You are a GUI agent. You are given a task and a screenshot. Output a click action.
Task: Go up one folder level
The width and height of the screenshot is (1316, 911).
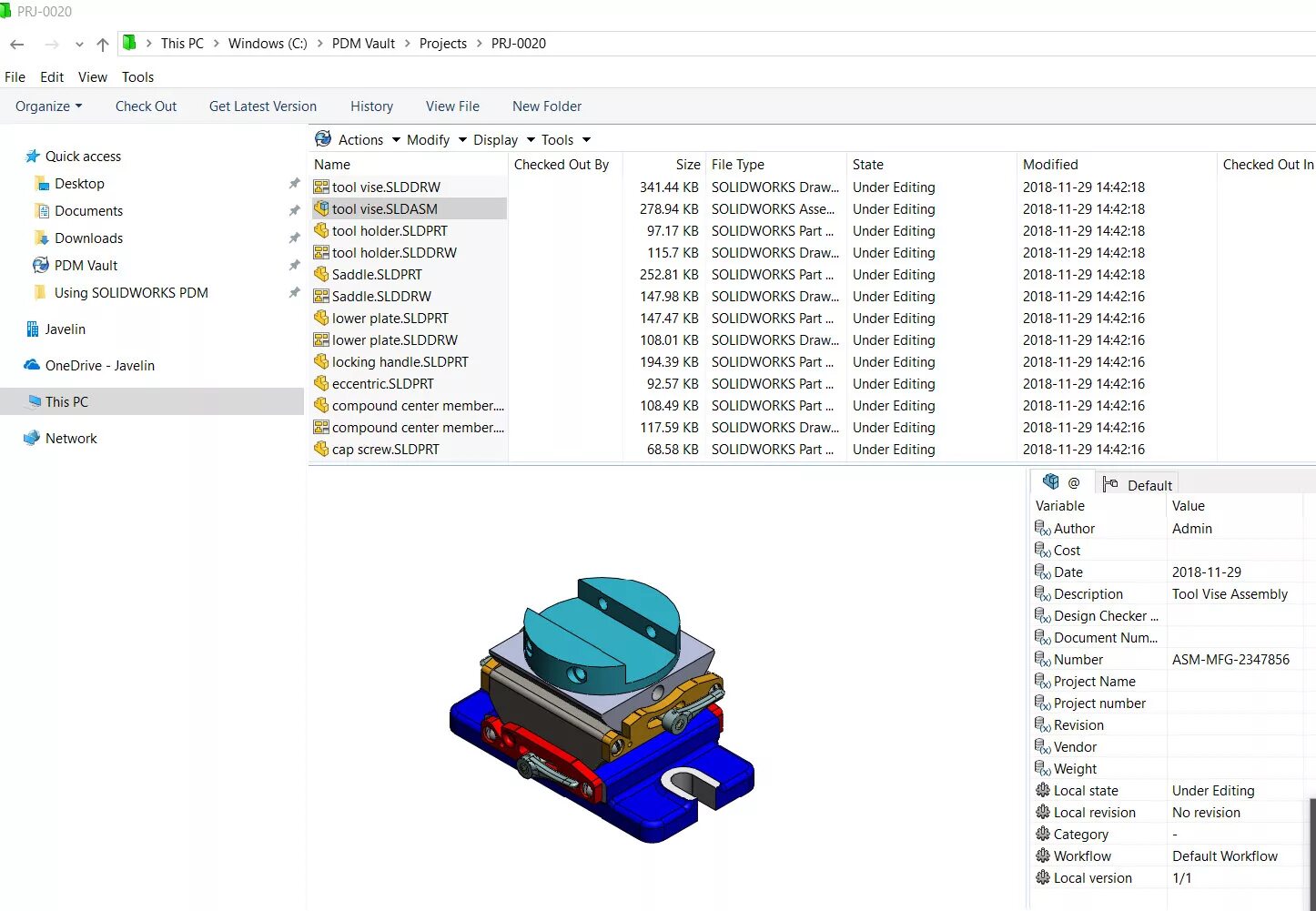[102, 44]
